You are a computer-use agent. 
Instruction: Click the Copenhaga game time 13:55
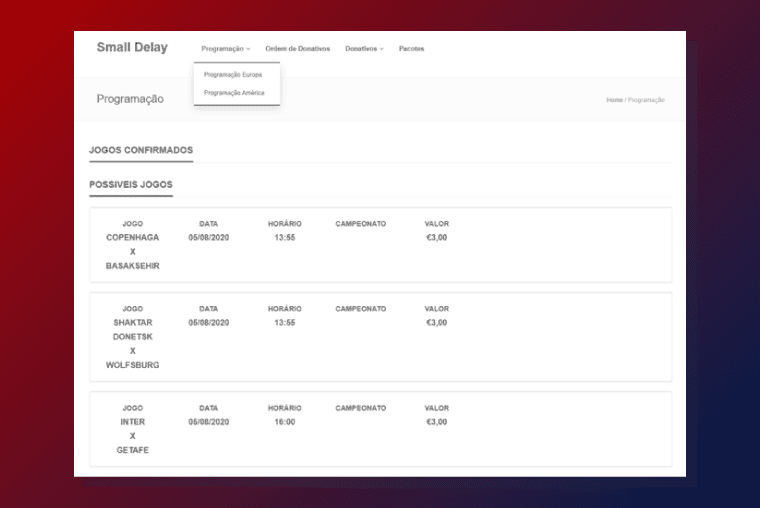285,238
